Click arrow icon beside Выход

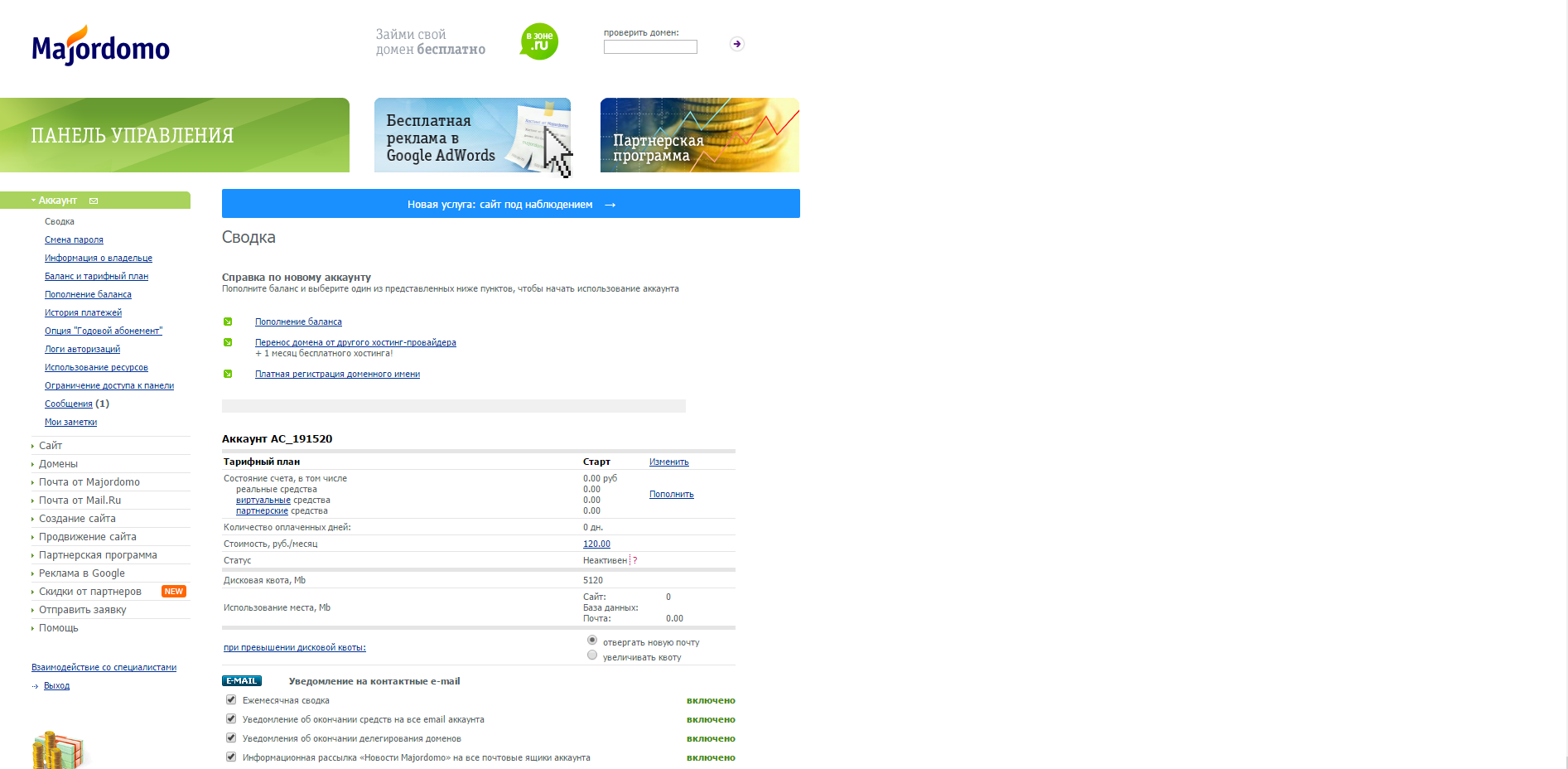36,686
